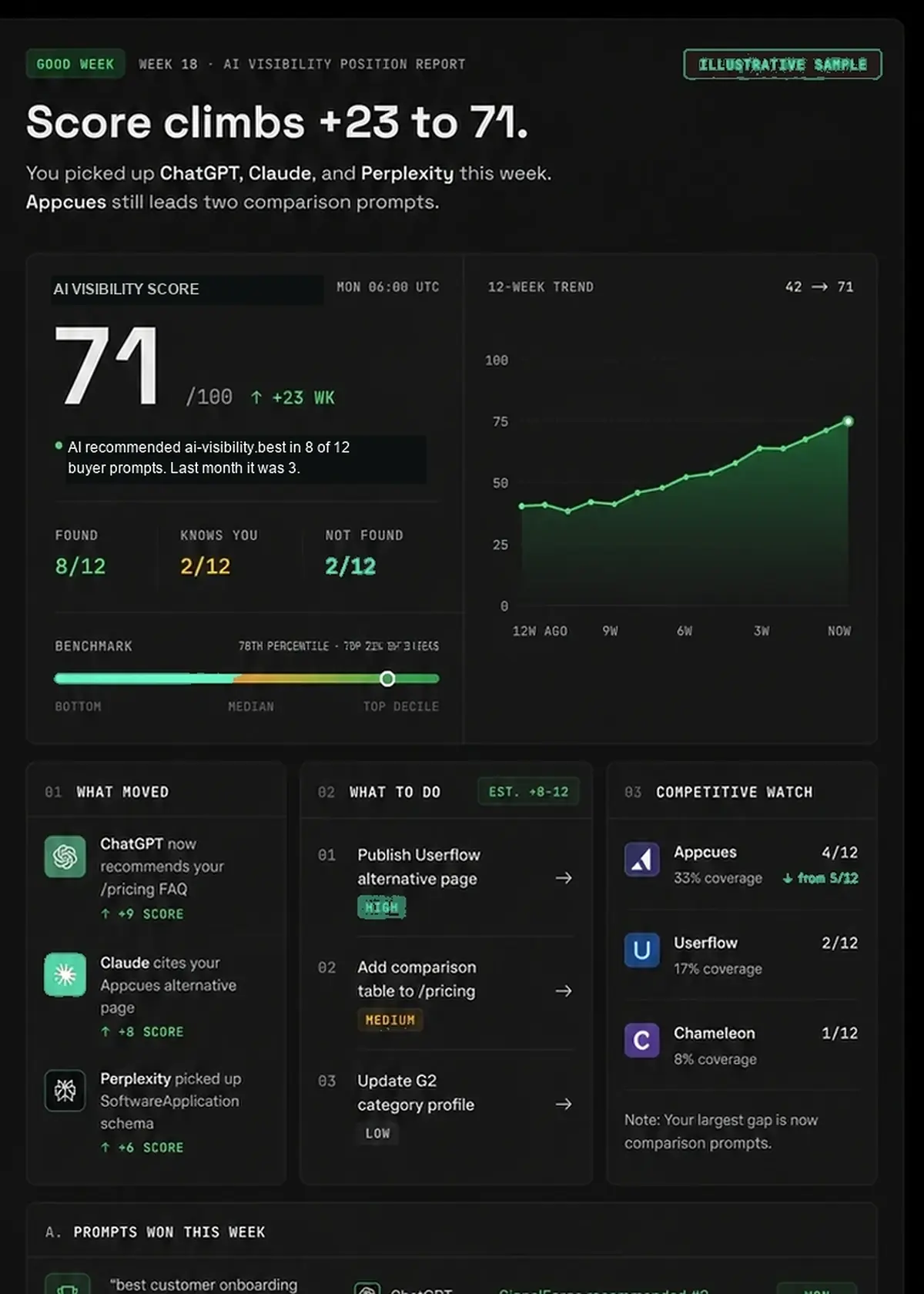Click the BENCHMARK label

coord(93,645)
